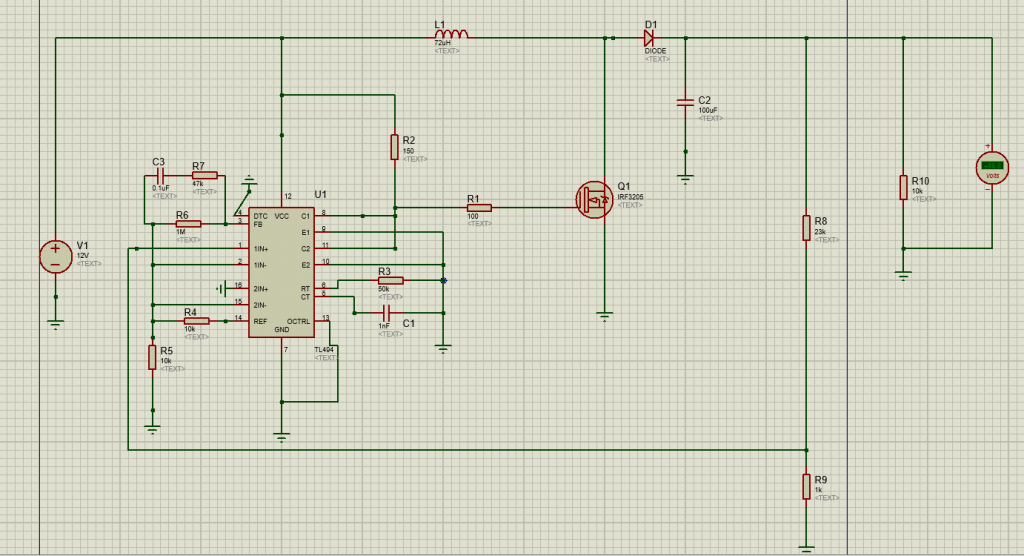Select the Q1 MOSFET transistor symbol
The image size is (1024, 556).
pos(594,200)
